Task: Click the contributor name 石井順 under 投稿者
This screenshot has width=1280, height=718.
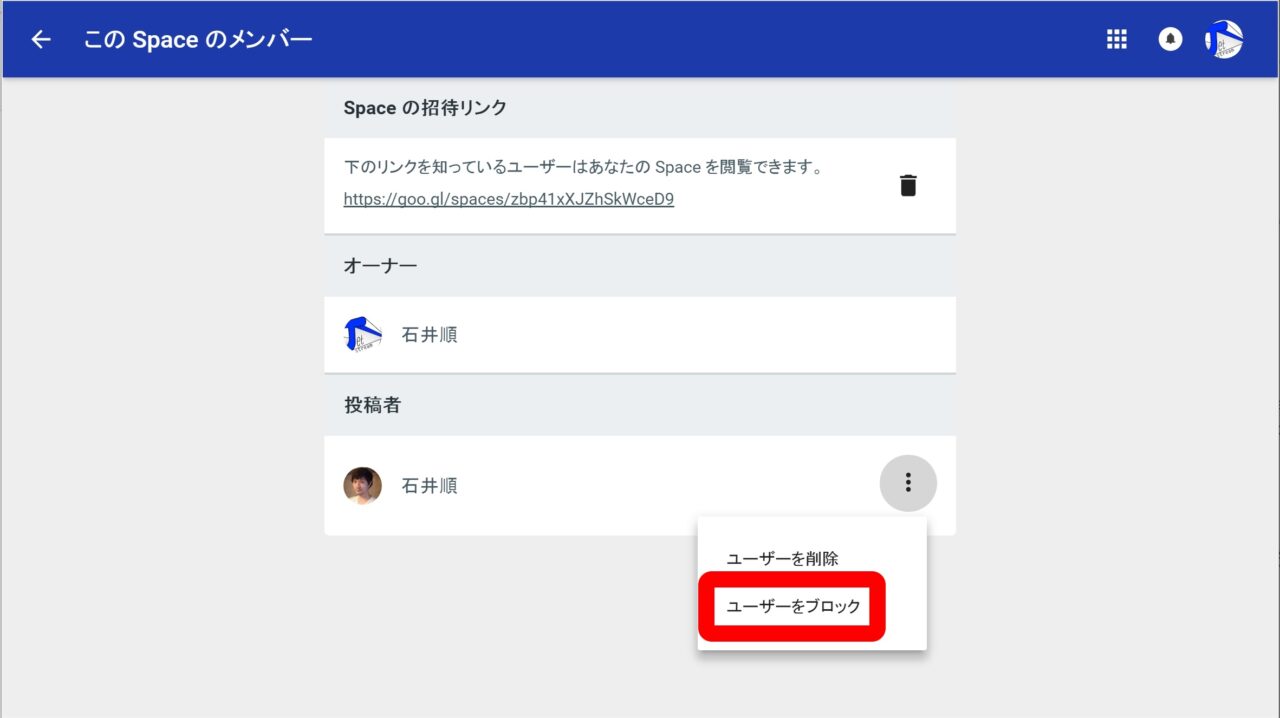Action: coord(429,486)
